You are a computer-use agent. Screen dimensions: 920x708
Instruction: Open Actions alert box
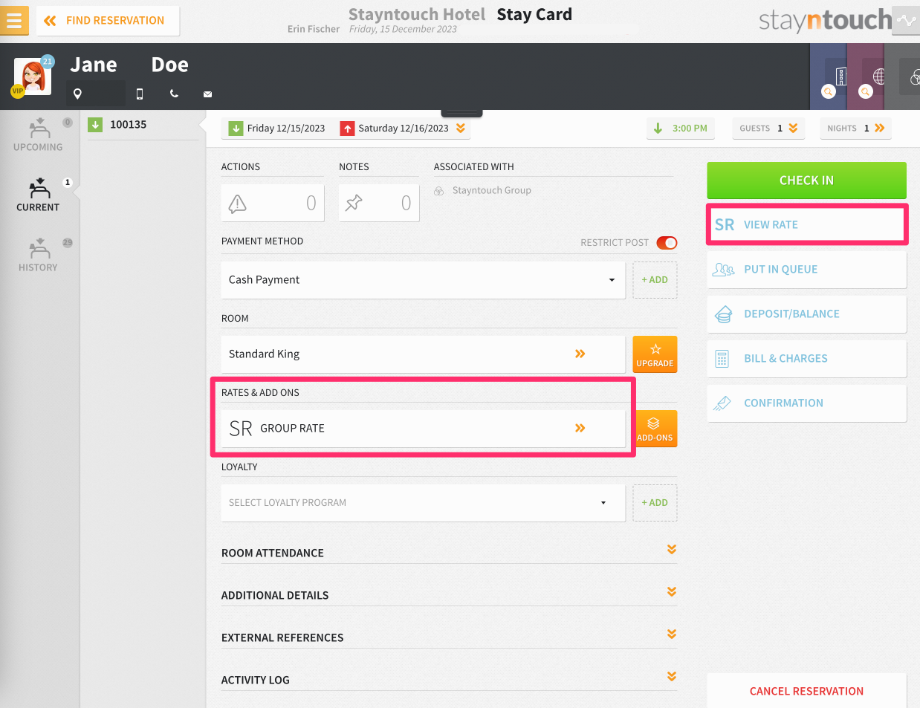[x=273, y=203]
